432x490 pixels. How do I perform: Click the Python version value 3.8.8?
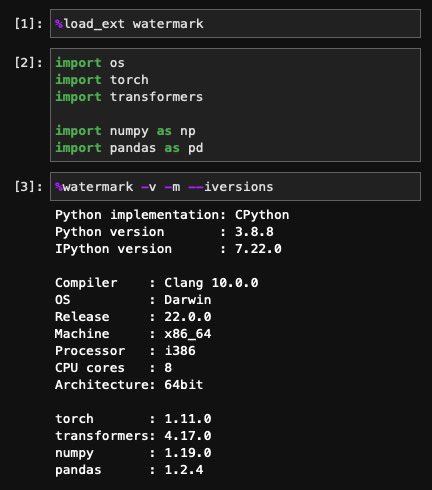(x=254, y=232)
